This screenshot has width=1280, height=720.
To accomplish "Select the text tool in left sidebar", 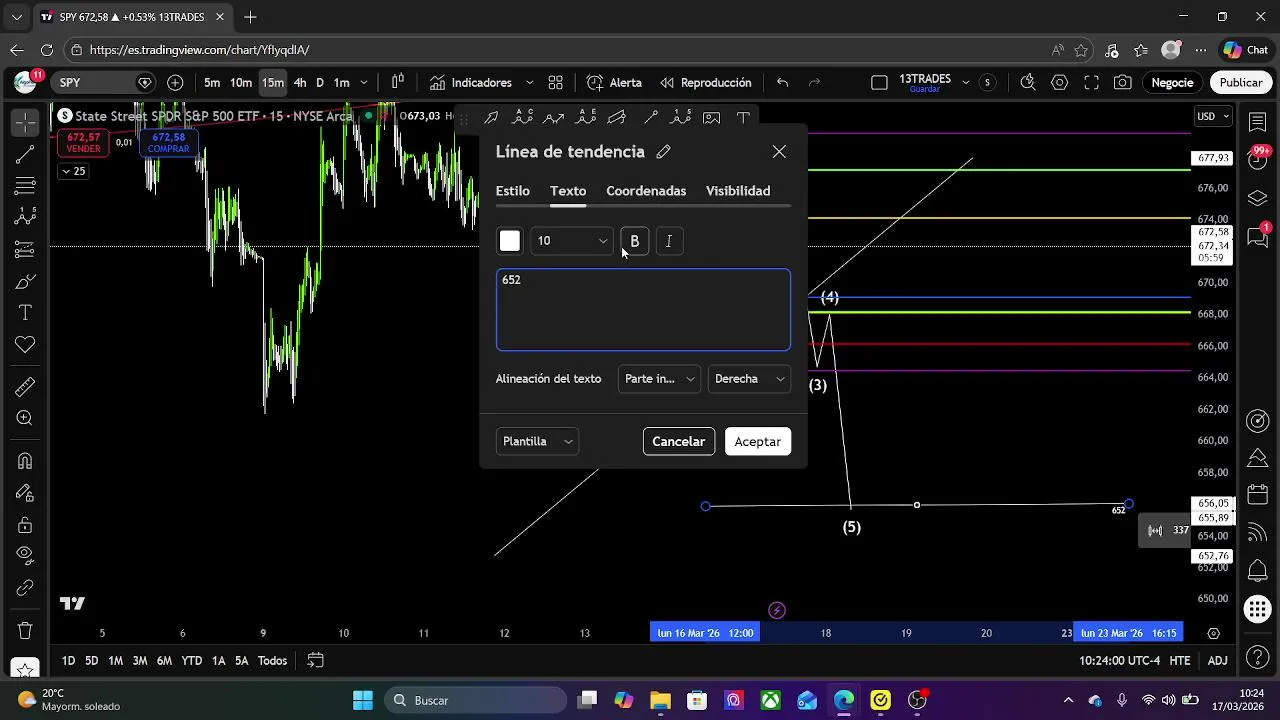I will [25, 313].
